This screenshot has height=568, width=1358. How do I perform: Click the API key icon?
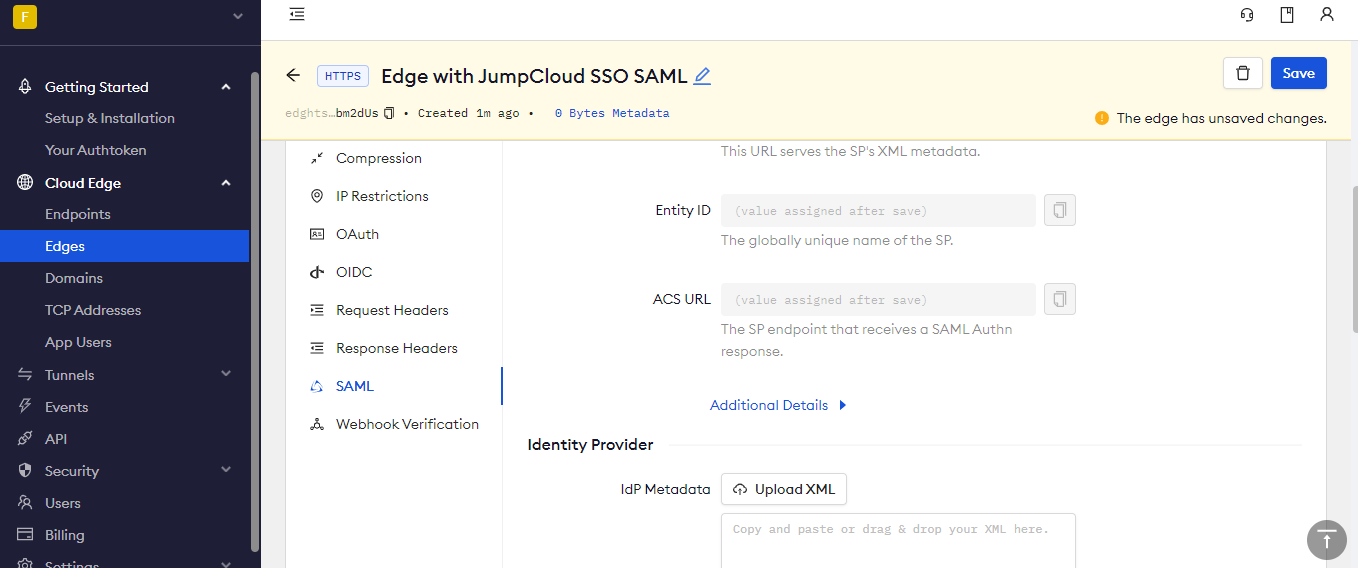pos(25,439)
